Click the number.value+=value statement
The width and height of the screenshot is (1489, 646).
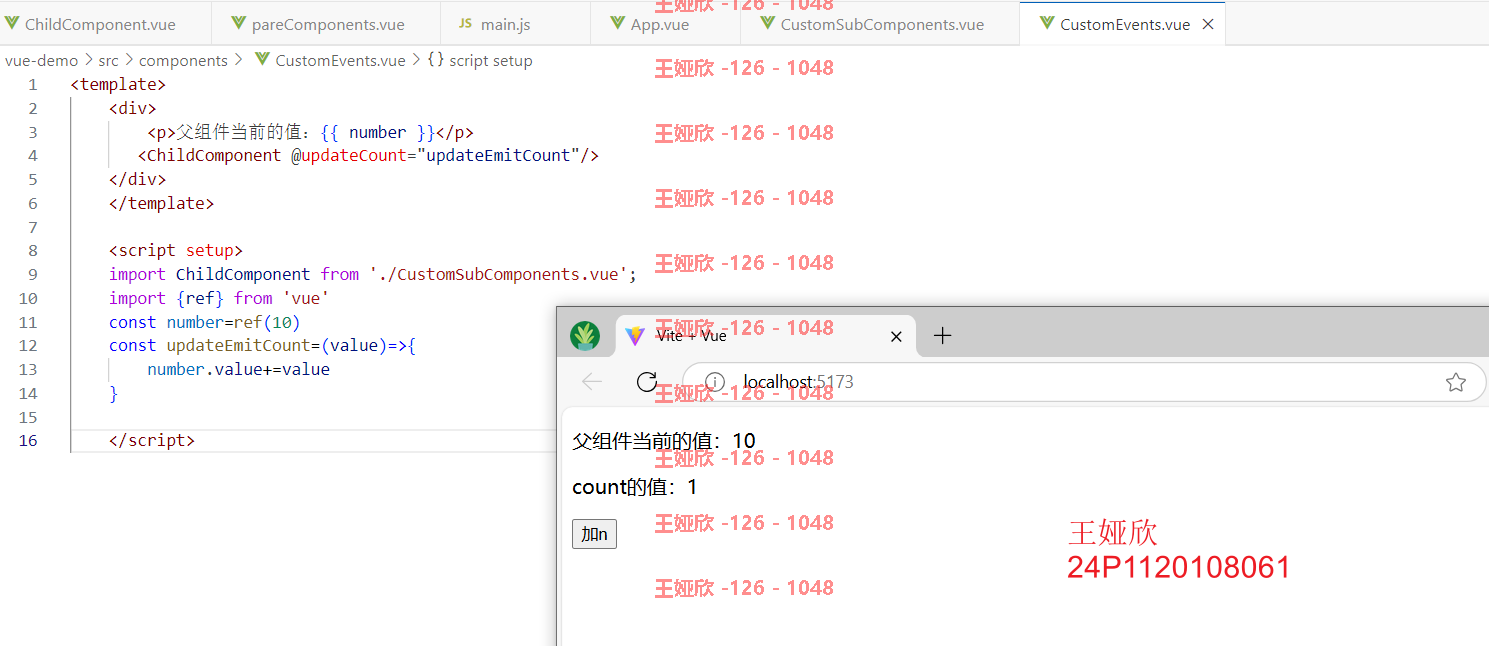[238, 369]
